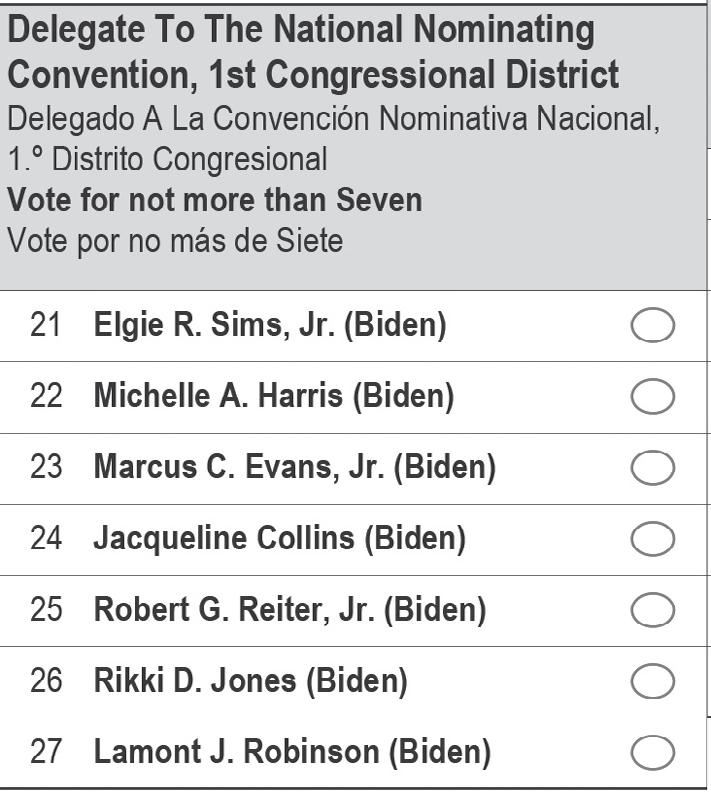This screenshot has width=711, height=794.
Task: Click ballot number 21
Action: pos(46,326)
